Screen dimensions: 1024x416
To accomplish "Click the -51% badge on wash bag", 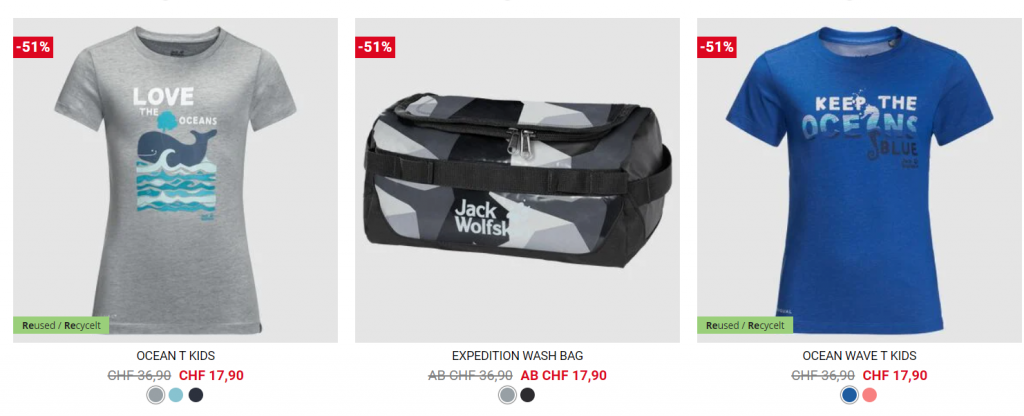I will click(x=375, y=47).
